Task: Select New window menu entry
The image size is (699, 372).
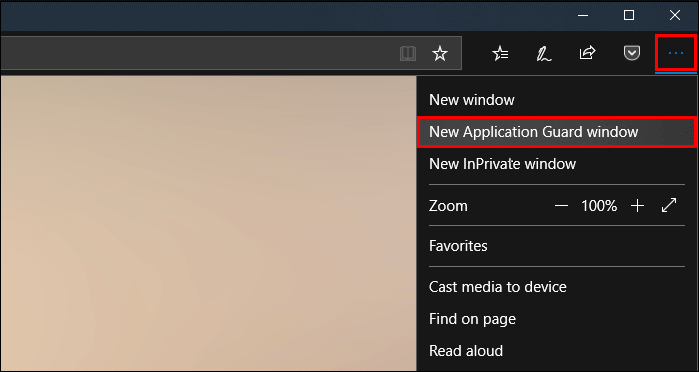Action: (557, 100)
